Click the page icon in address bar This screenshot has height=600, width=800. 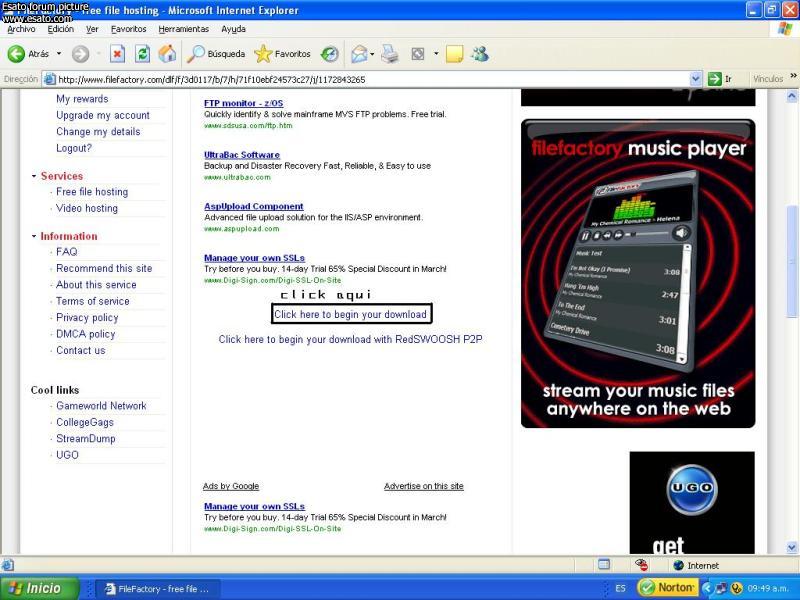(x=49, y=79)
